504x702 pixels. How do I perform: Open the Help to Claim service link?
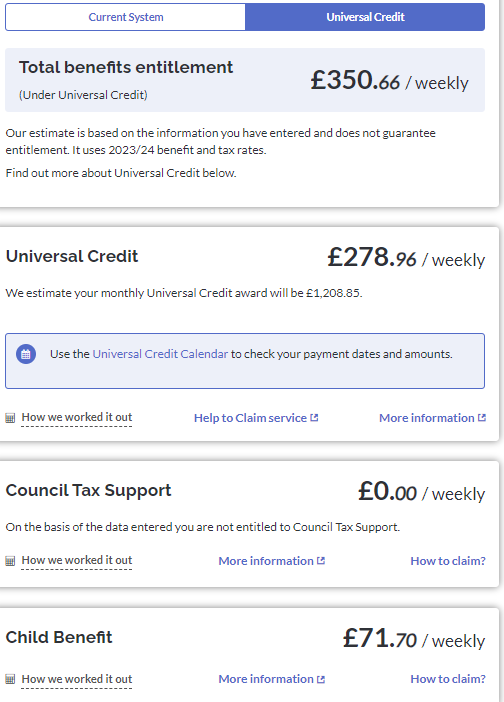(x=250, y=418)
